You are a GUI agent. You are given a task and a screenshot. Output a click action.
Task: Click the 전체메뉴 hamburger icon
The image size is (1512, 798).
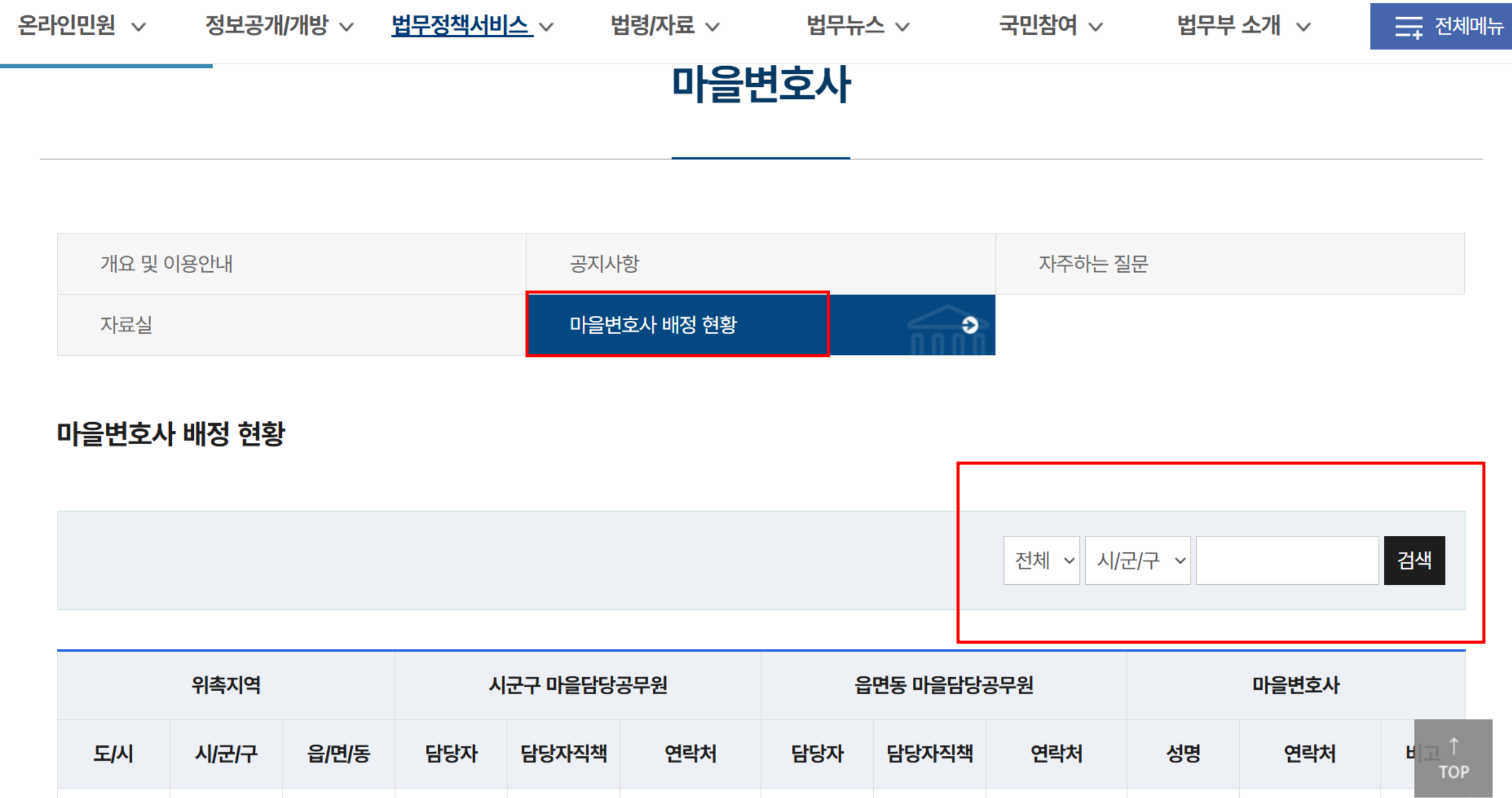(x=1408, y=27)
